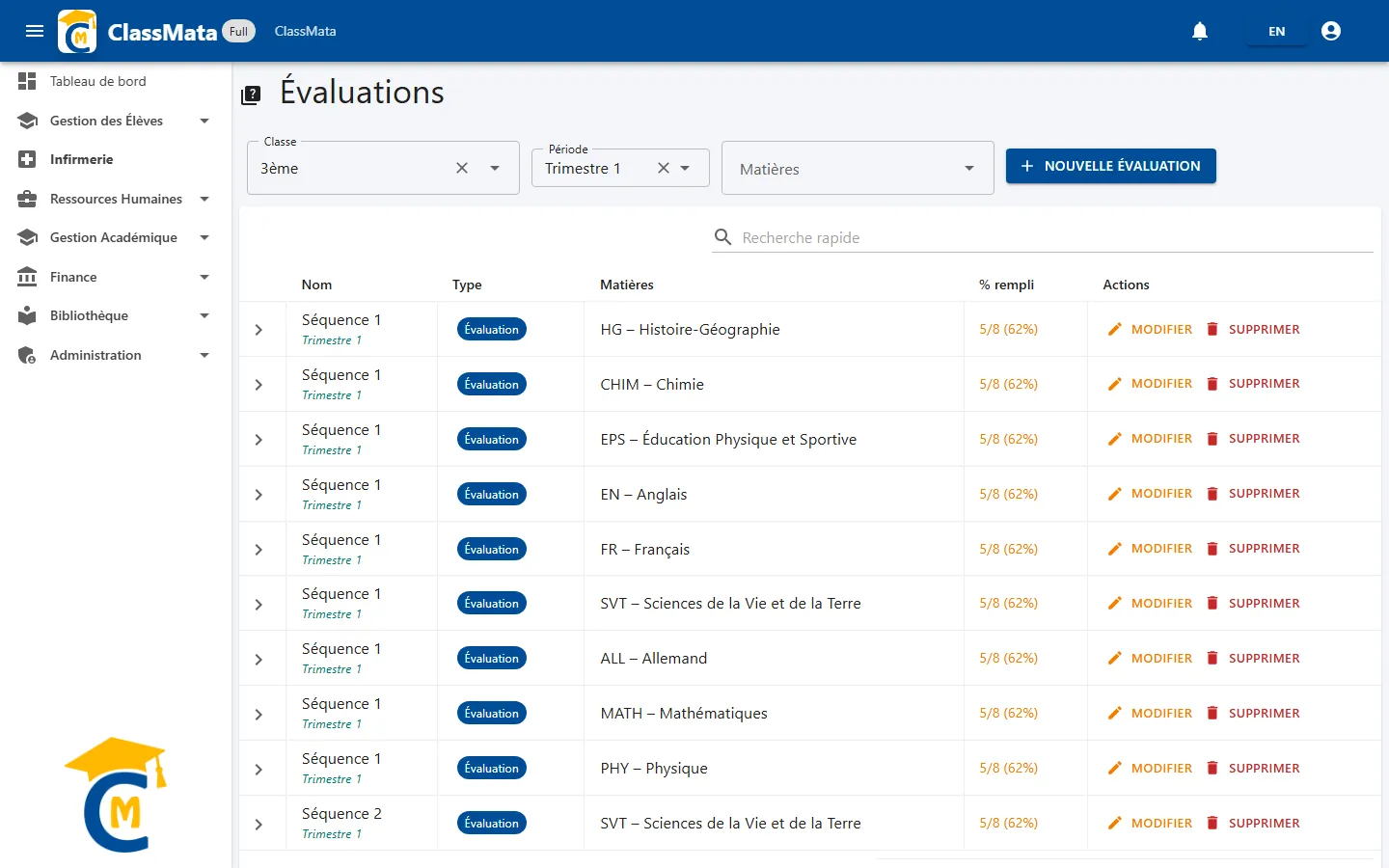Open the user account profile icon
Viewport: 1389px width, 868px height.
click(1331, 31)
